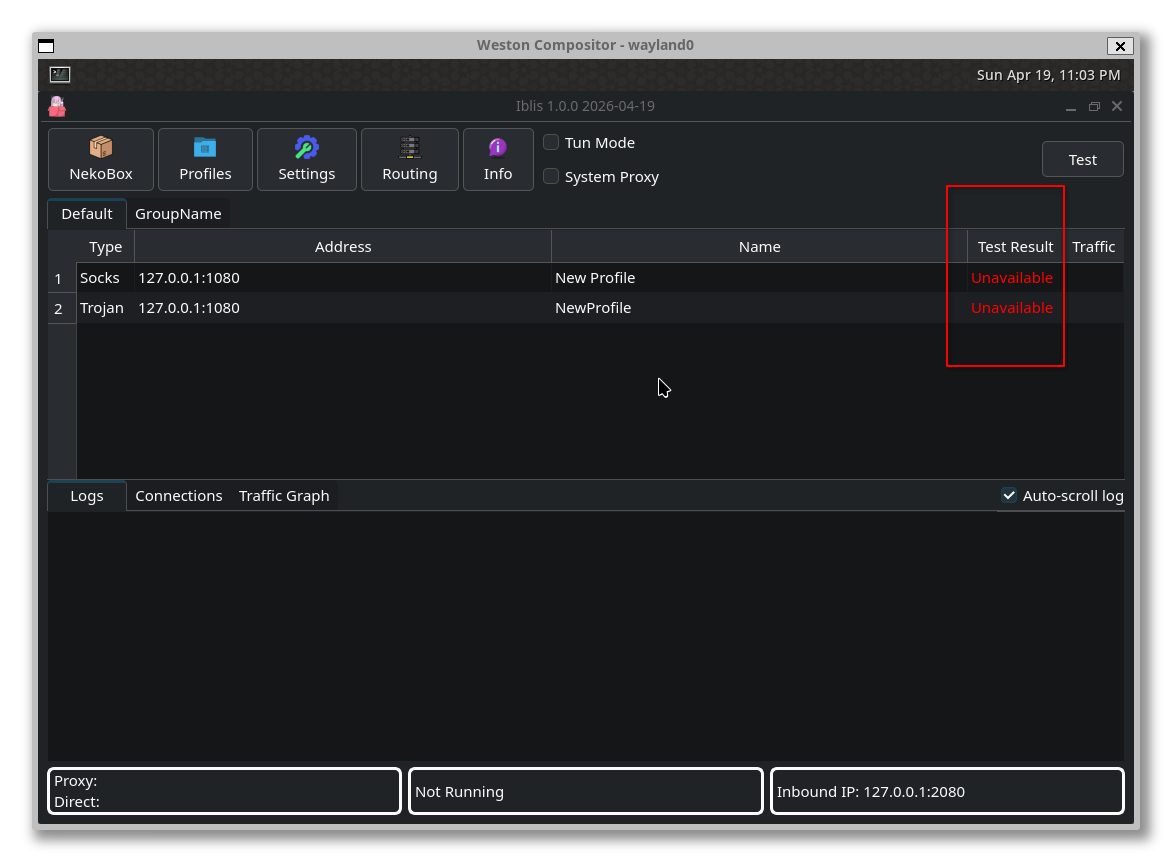Screen dimensions: 1172x862
Task: Minimize the Iblis window
Action: click(1070, 107)
